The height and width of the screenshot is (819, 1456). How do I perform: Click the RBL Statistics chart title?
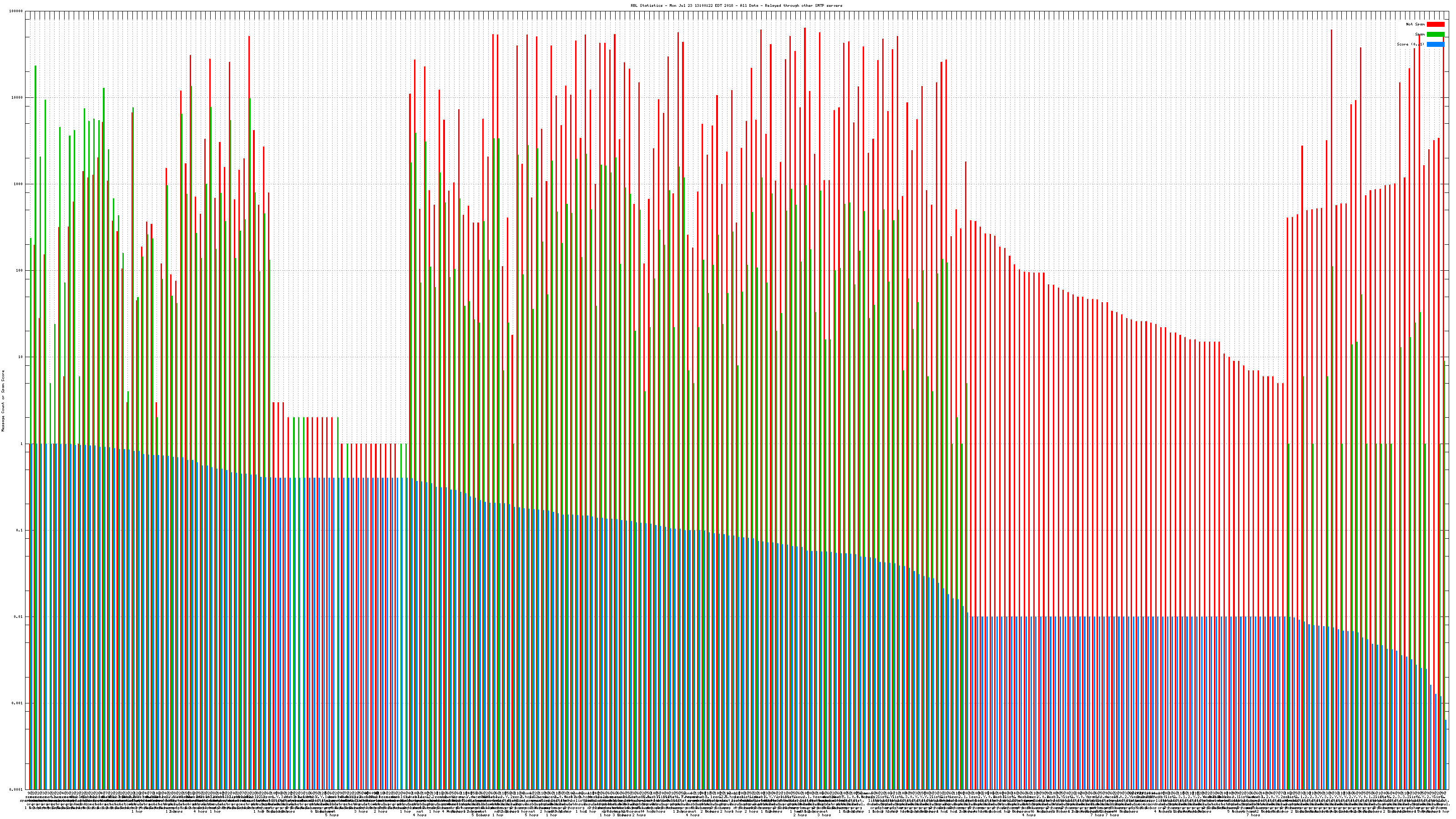tap(736, 5)
